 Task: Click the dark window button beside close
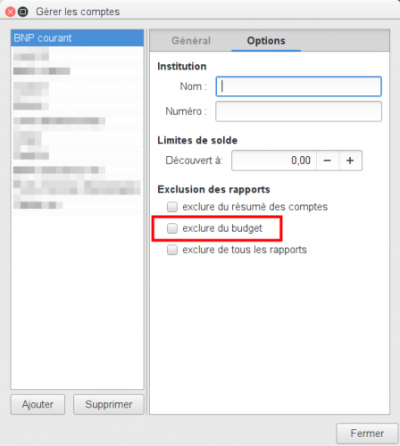[x=23, y=12]
